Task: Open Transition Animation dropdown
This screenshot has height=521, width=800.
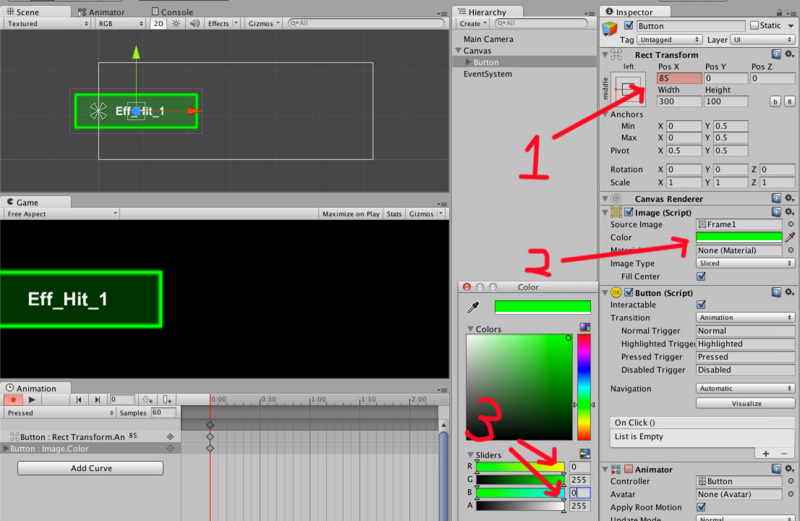Action: (745, 317)
